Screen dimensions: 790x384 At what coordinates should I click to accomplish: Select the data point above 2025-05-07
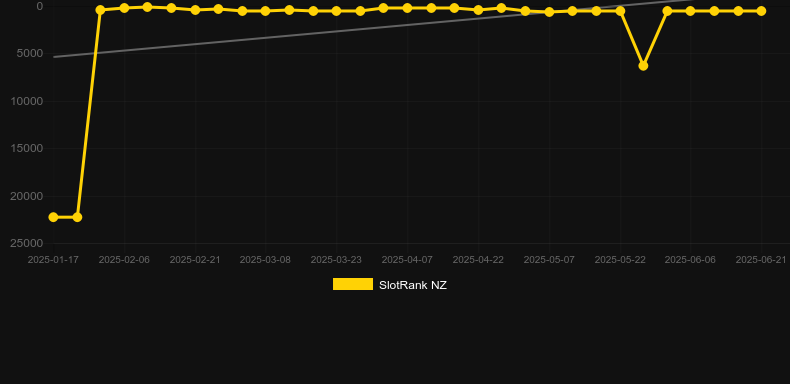(x=549, y=12)
